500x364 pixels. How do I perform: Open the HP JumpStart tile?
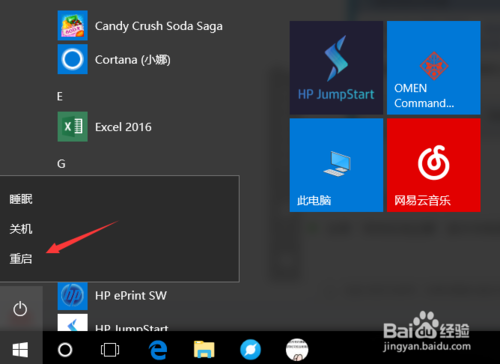click(x=336, y=68)
